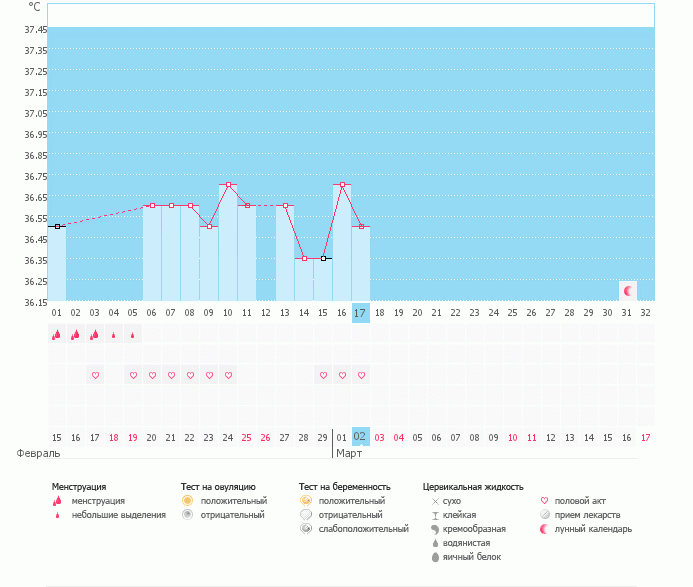Click the medication intake legend icon
693x587 pixels.
click(x=544, y=514)
